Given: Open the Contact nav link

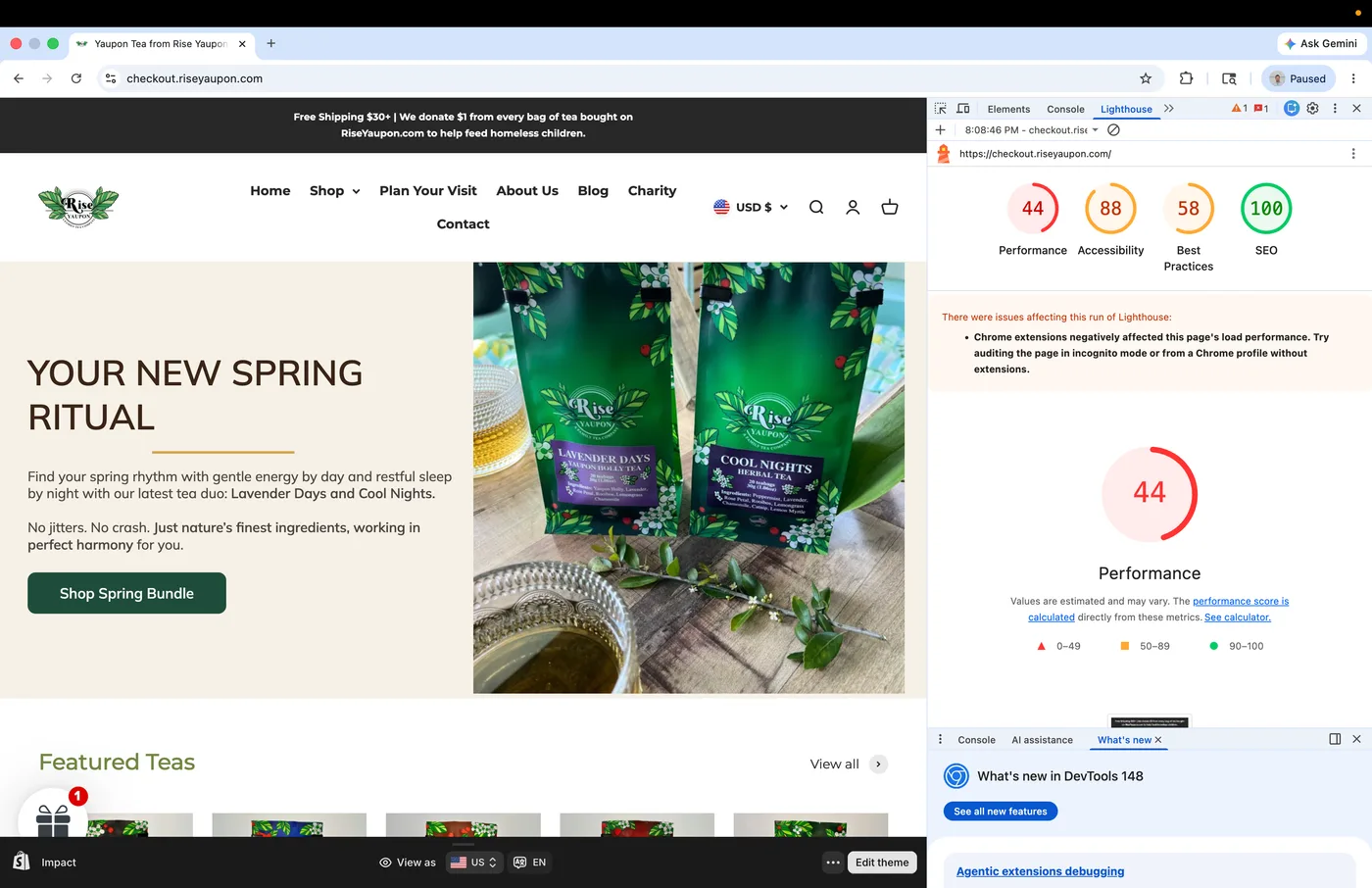Looking at the screenshot, I should (x=463, y=223).
